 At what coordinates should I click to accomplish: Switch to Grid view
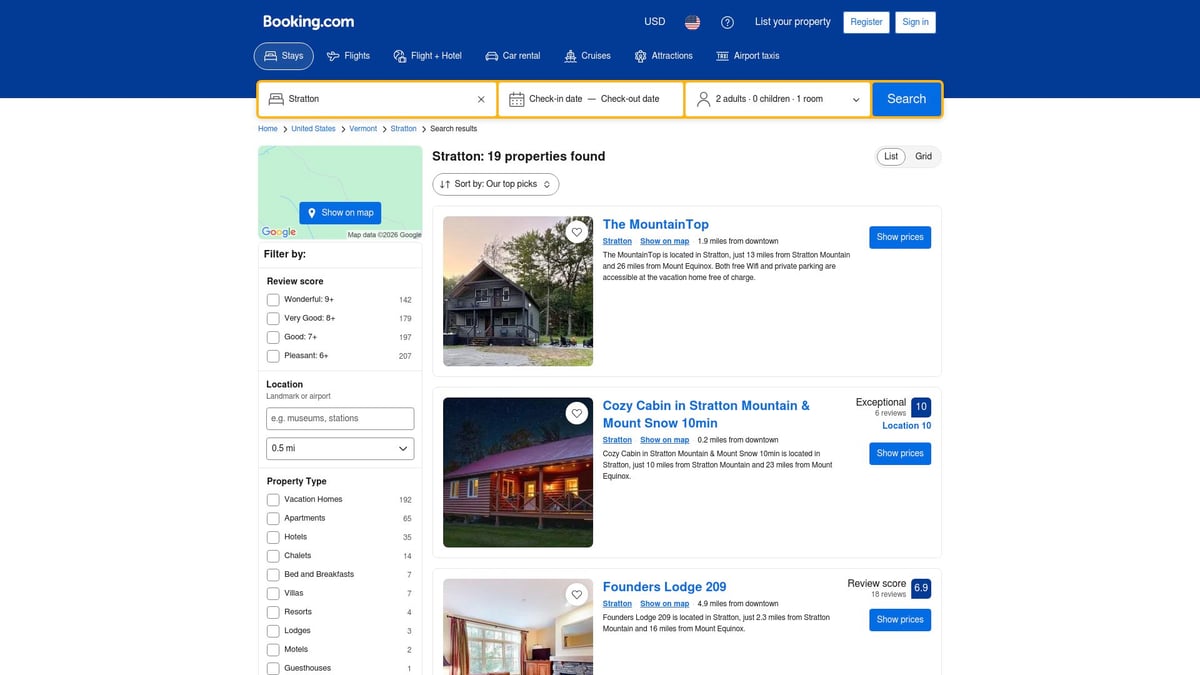[923, 156]
